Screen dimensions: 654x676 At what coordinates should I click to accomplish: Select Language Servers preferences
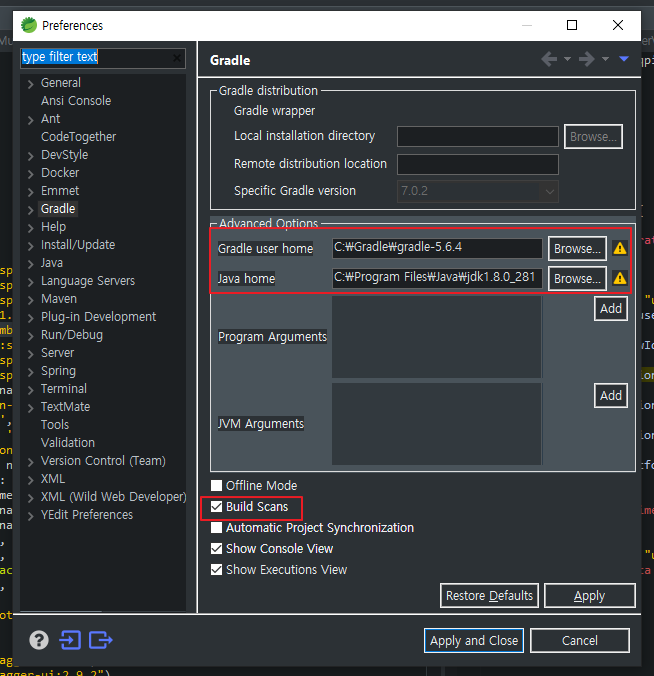[x=88, y=281]
